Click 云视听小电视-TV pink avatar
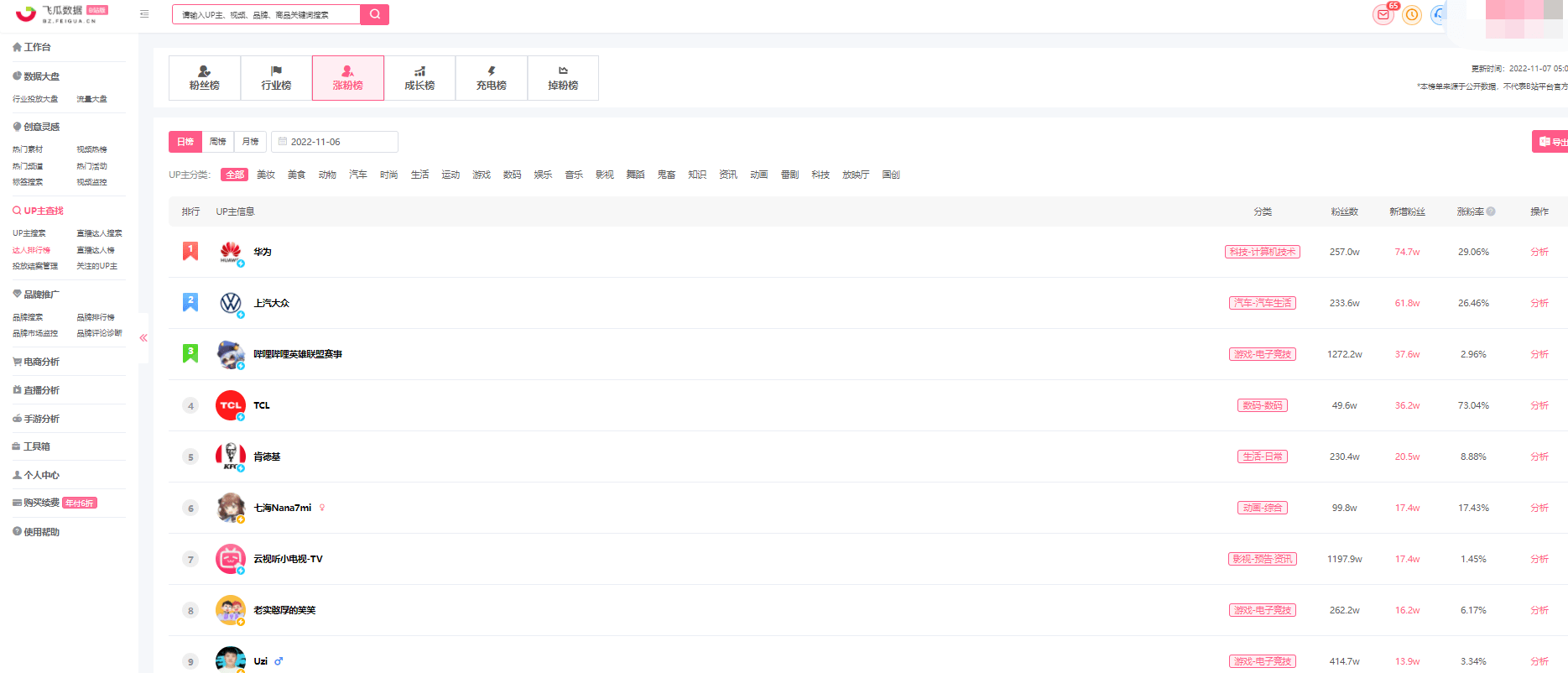 [231, 559]
